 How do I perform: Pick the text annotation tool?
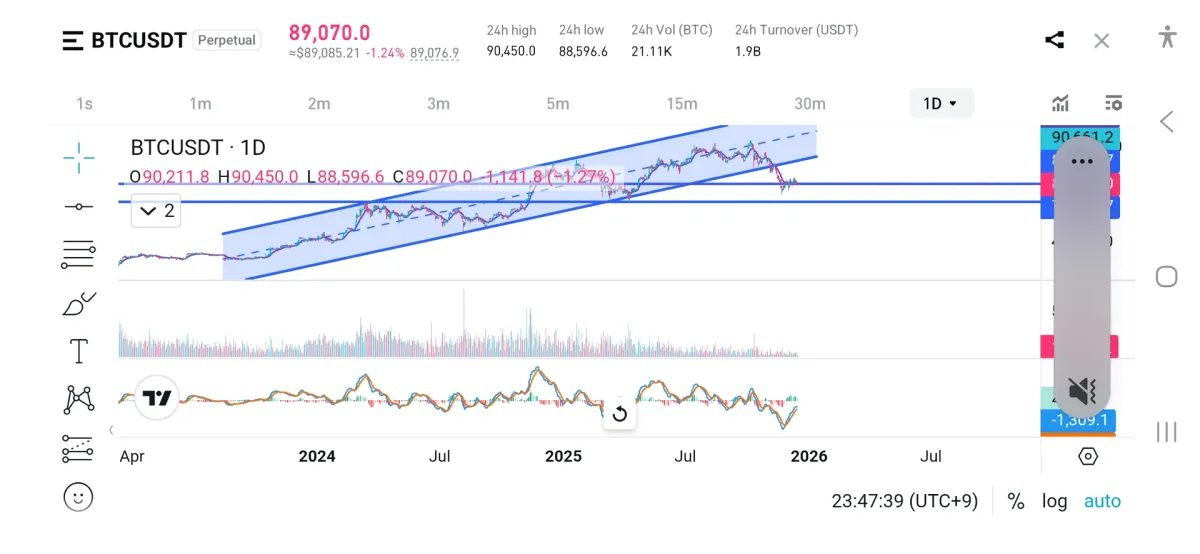click(x=78, y=351)
